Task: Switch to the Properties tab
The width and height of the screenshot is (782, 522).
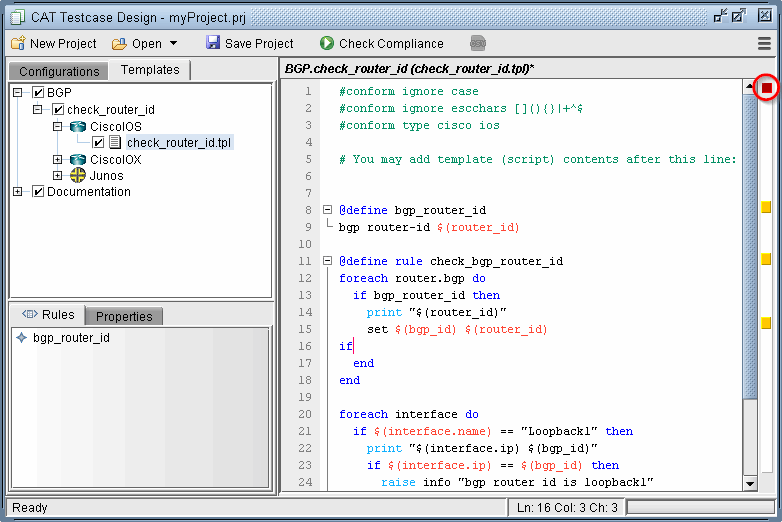Action: point(124,316)
